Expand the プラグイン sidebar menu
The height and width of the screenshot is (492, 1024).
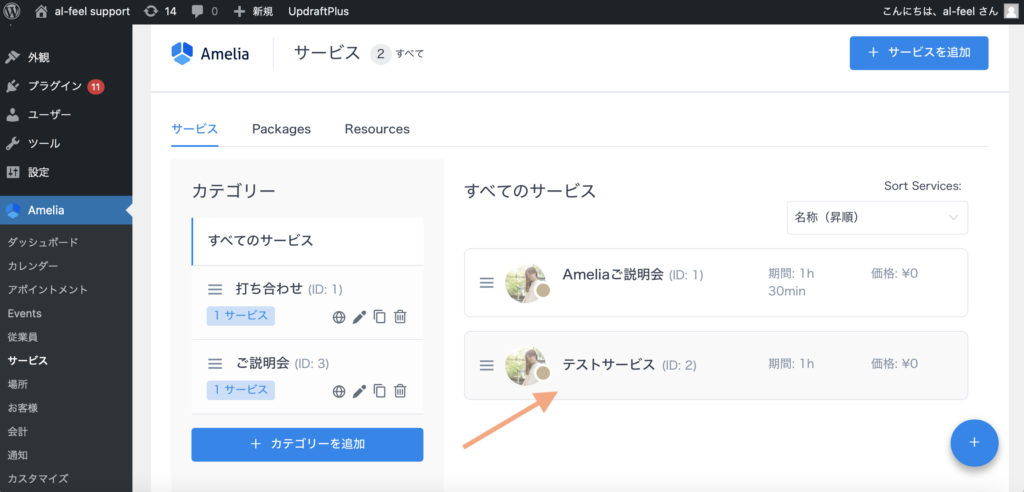click(55, 86)
